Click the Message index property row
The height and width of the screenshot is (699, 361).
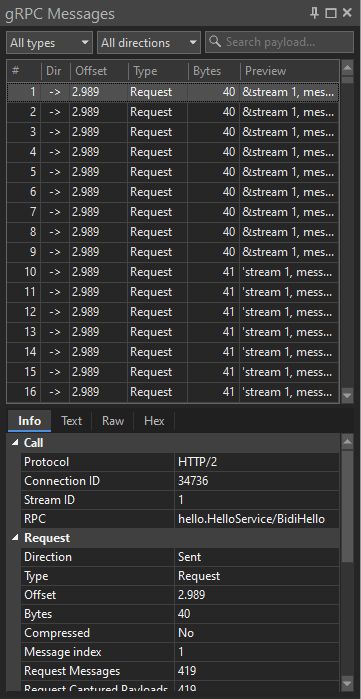click(x=180, y=652)
